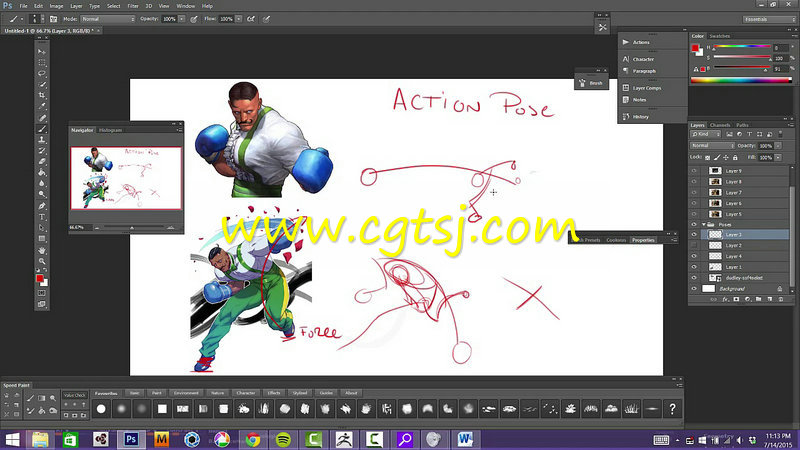Open Speed Paint help question mark
The height and width of the screenshot is (450, 800).
(x=672, y=409)
